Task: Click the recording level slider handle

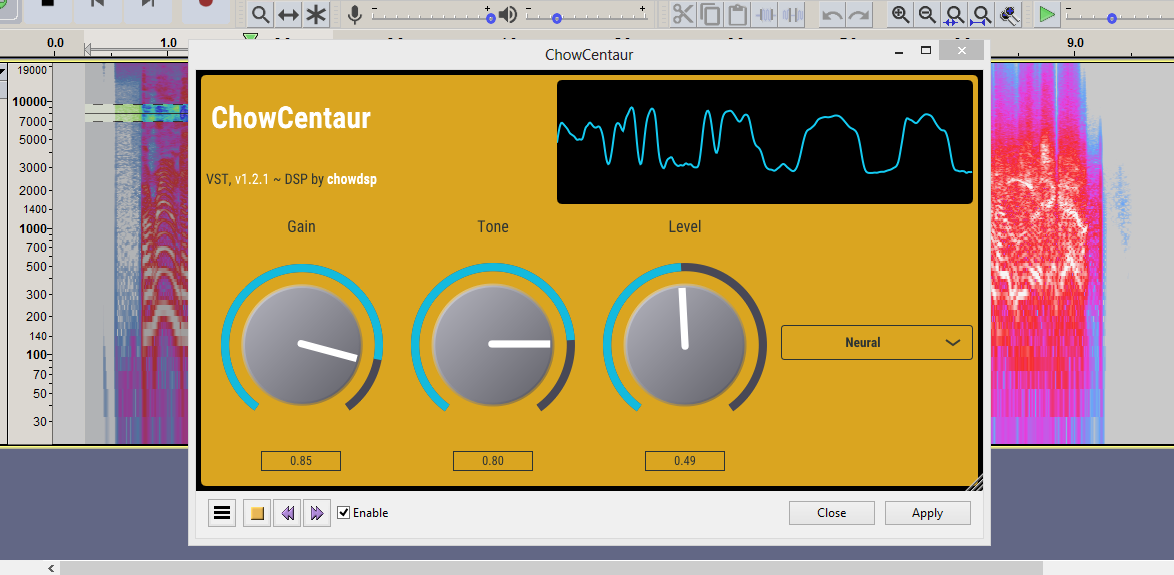Action: point(490,18)
